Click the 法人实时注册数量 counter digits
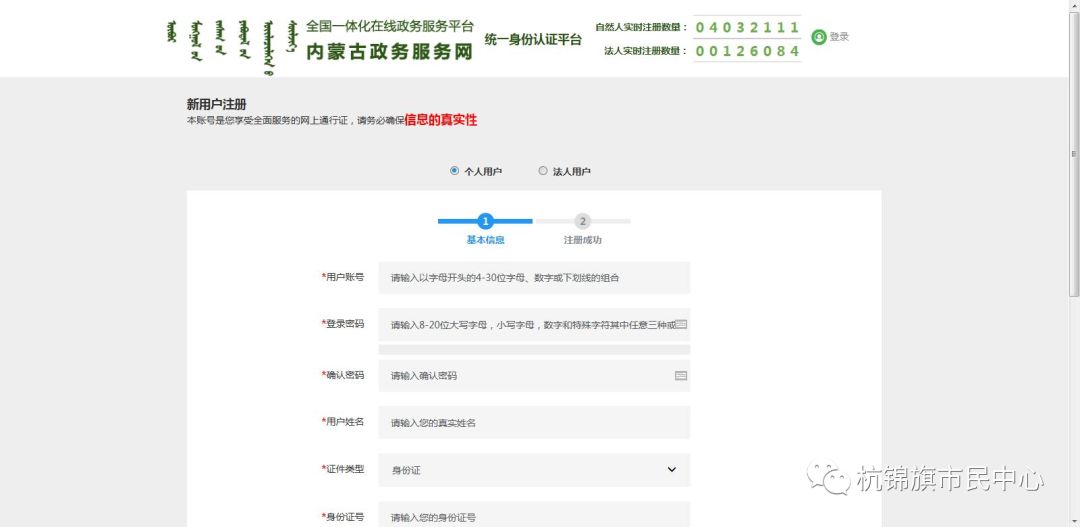 [747, 51]
